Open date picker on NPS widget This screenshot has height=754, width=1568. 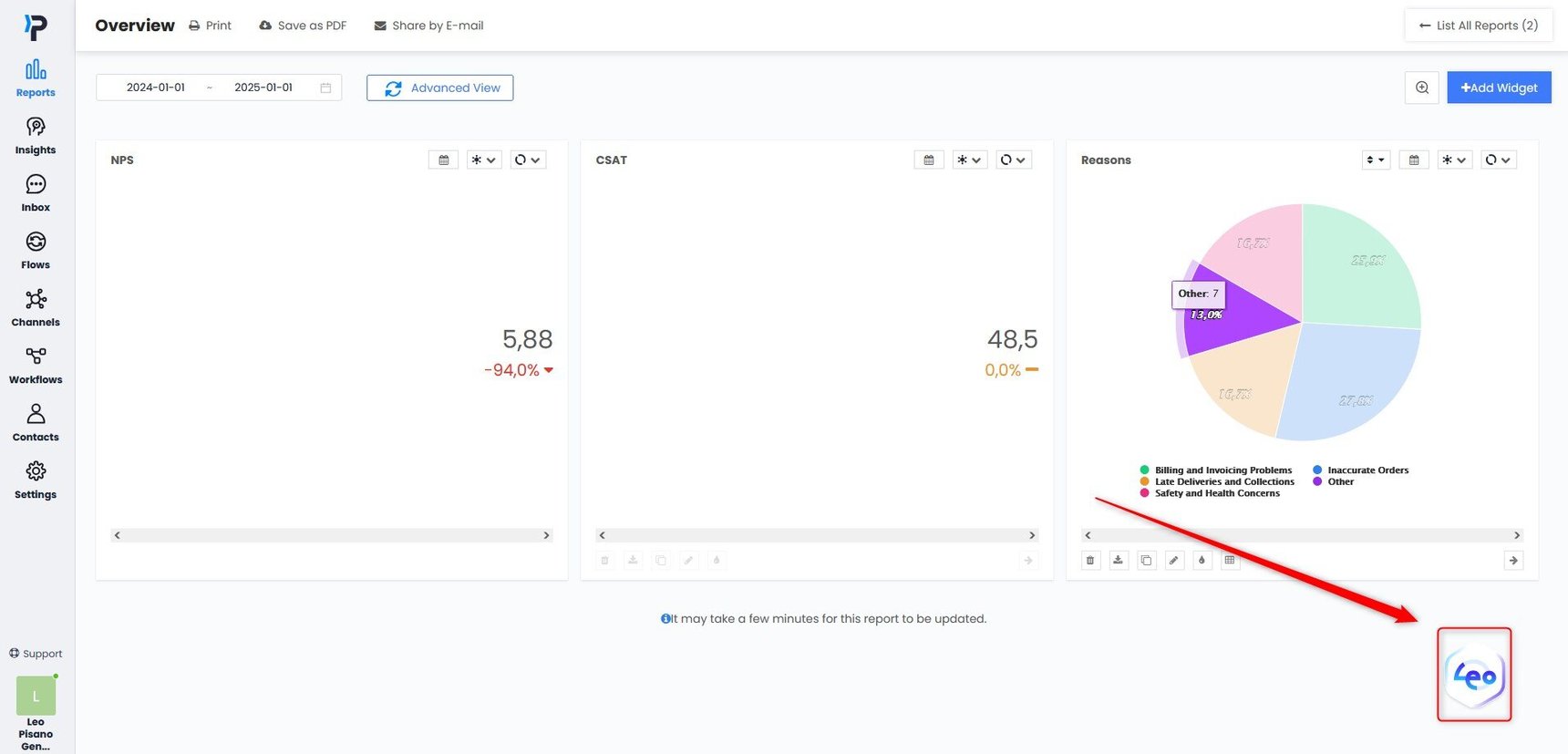click(x=443, y=160)
